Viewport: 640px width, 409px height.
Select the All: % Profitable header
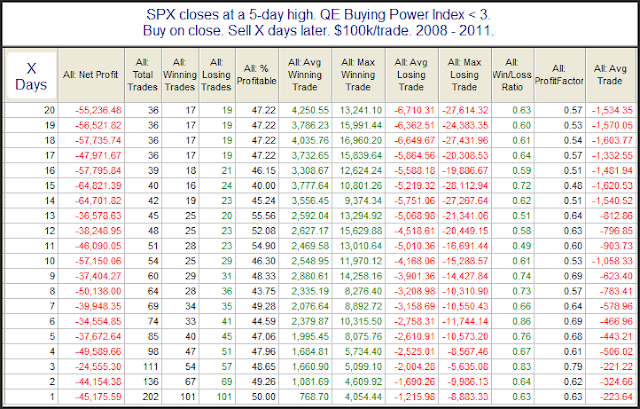point(257,75)
